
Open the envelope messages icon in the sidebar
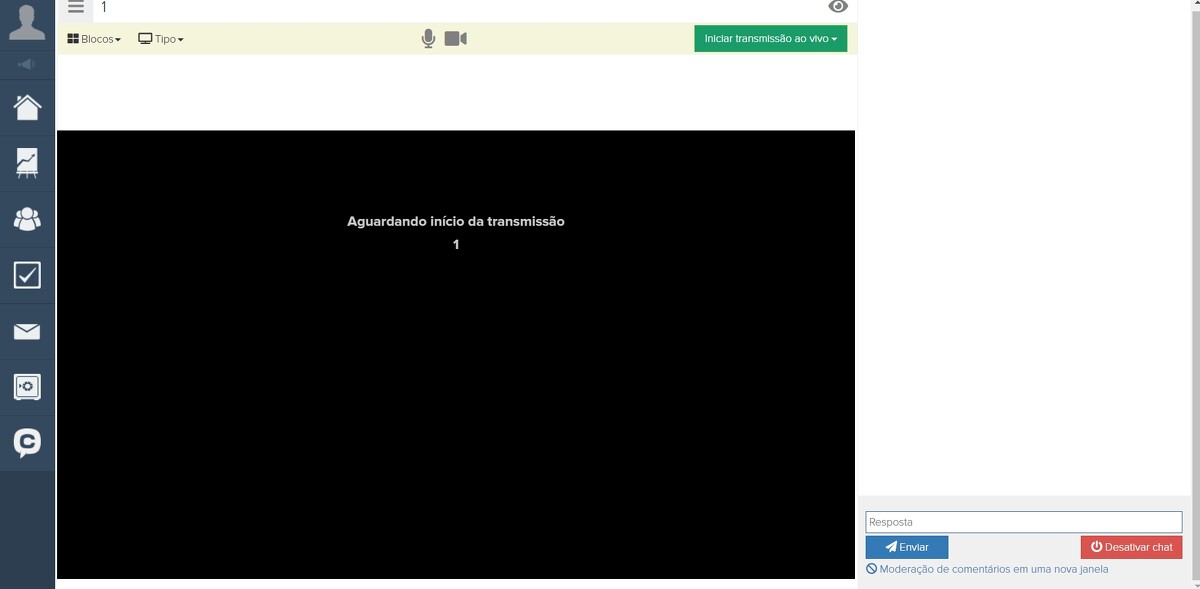pyautogui.click(x=27, y=331)
